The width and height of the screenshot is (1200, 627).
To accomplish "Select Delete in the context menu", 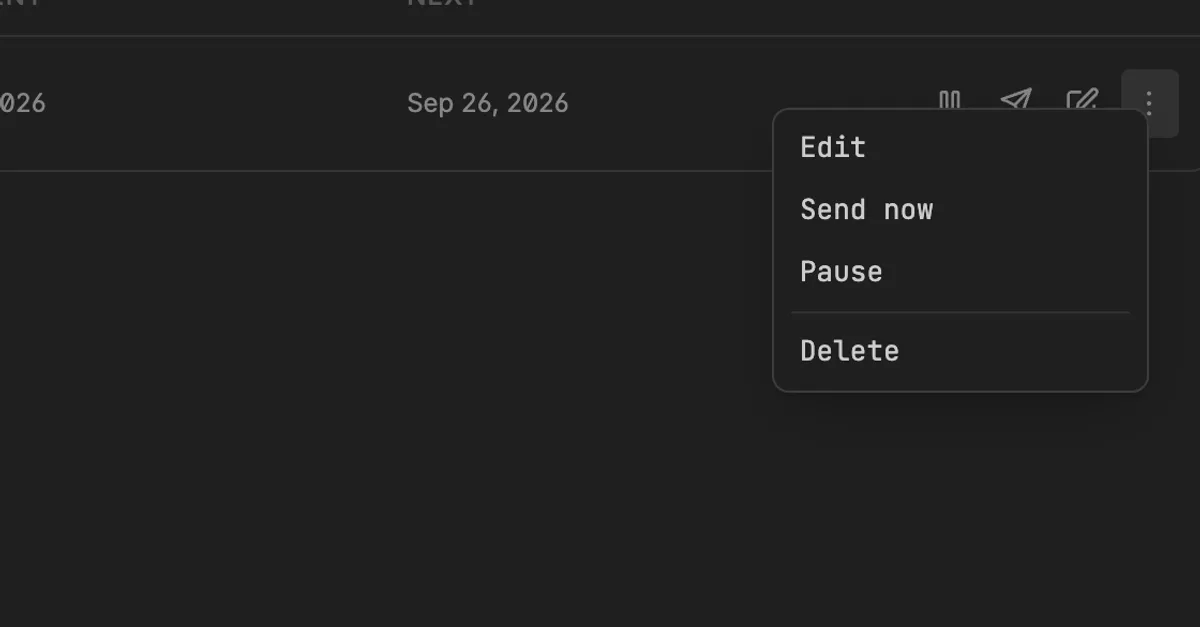I will tap(850, 350).
